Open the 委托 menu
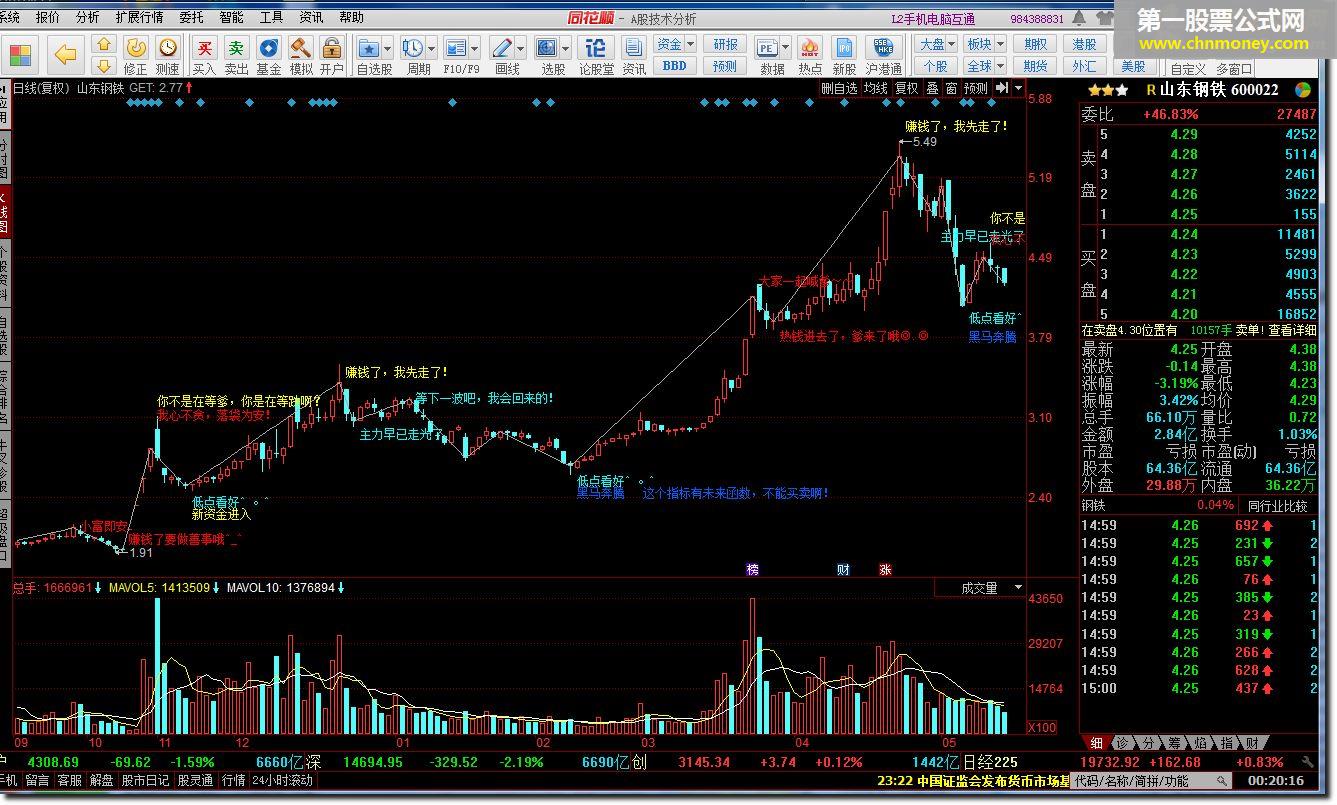Viewport: 1337px width, 805px height. click(x=191, y=17)
